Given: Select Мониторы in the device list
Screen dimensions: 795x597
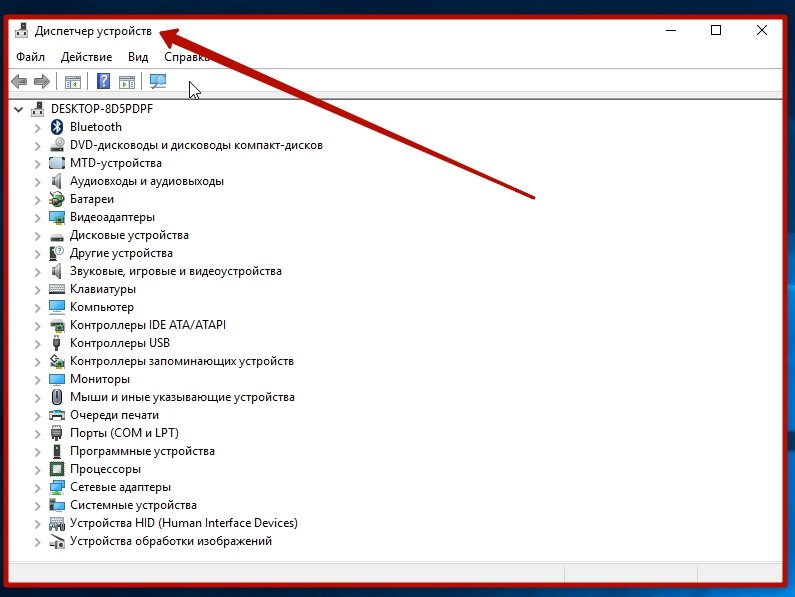Looking at the screenshot, I should coord(100,379).
